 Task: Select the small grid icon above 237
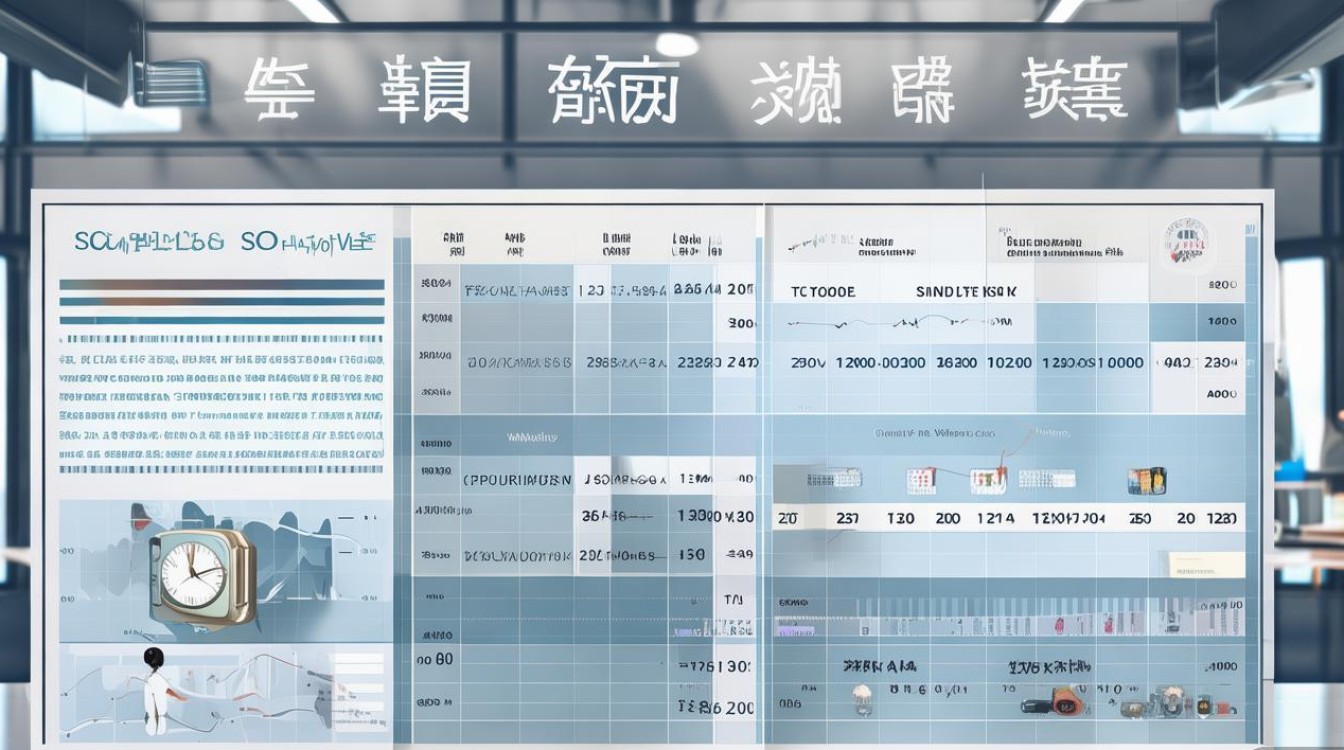point(834,479)
